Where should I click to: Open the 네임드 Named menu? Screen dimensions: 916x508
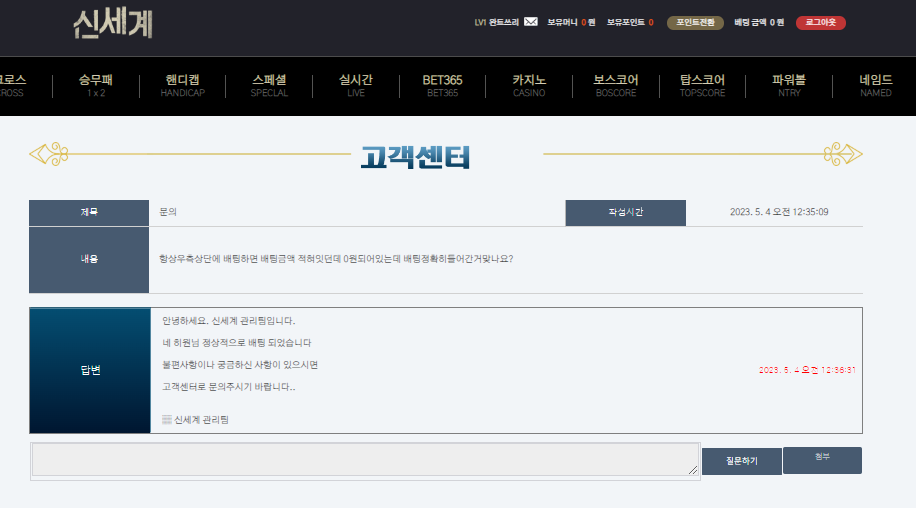[x=875, y=86]
